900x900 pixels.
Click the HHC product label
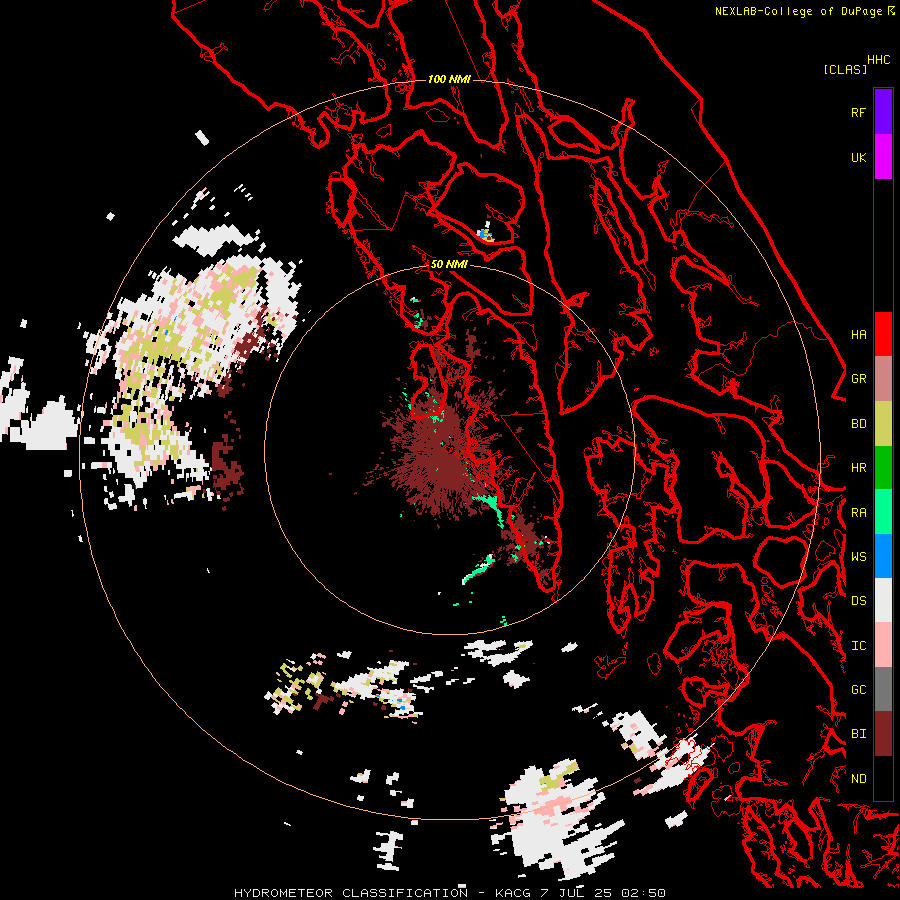click(878, 60)
